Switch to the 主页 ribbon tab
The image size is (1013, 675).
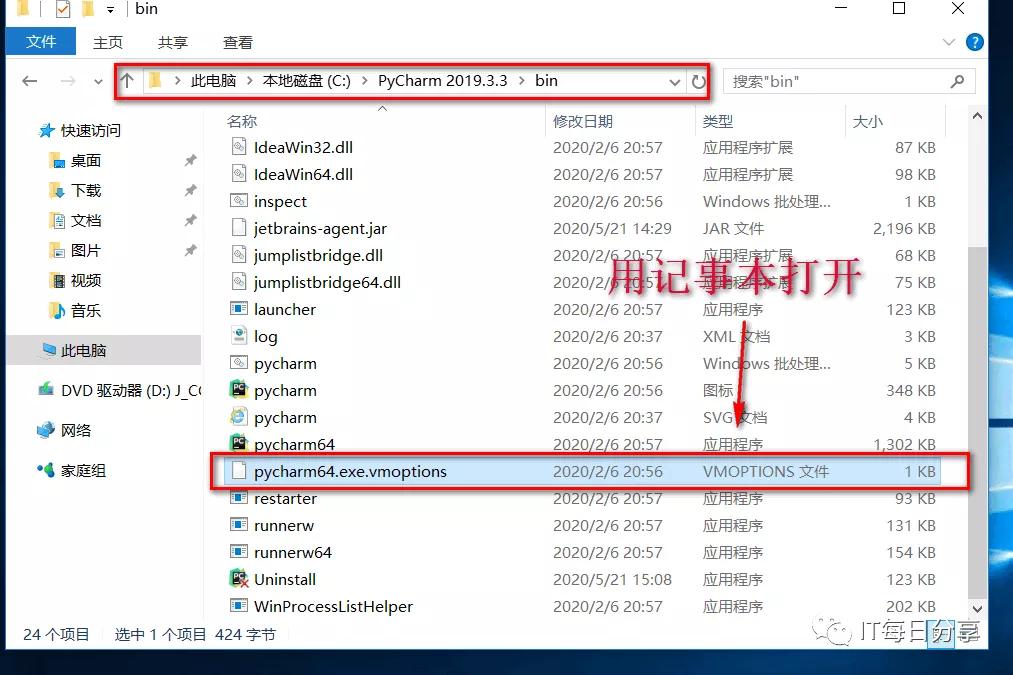point(107,43)
